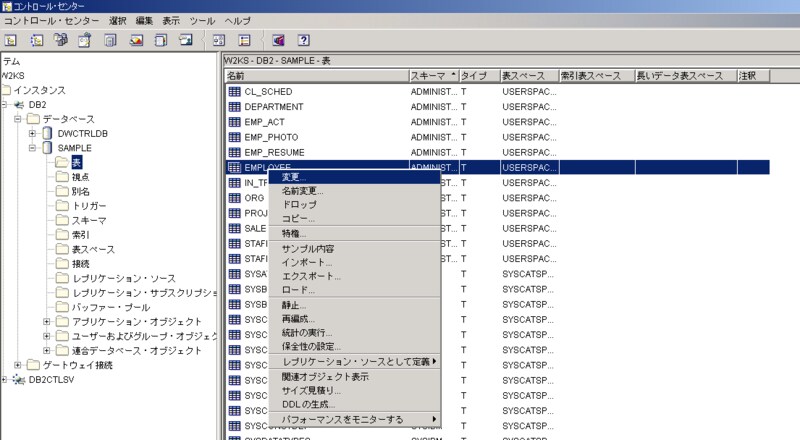Open the ヘルプ menu in the menu bar
Image resolution: width=800 pixels, height=440 pixels.
pyautogui.click(x=238, y=21)
